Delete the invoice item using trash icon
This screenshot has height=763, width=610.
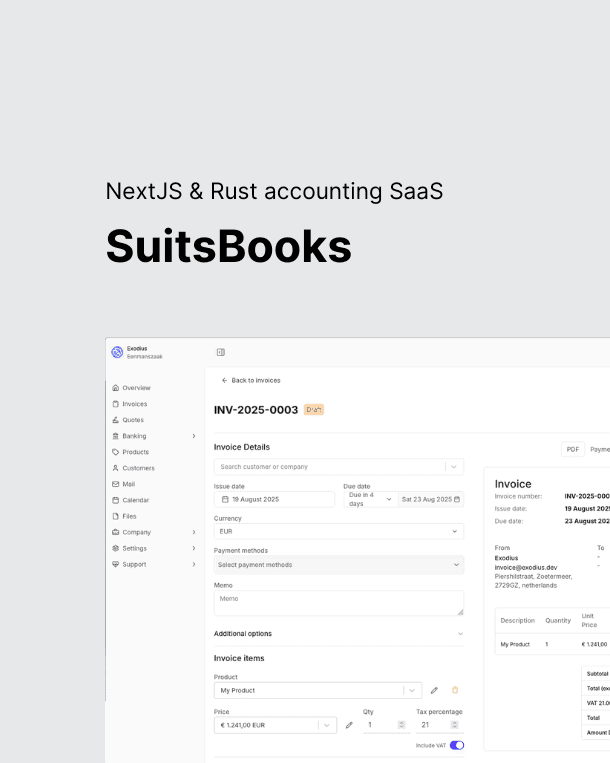pyautogui.click(x=455, y=690)
